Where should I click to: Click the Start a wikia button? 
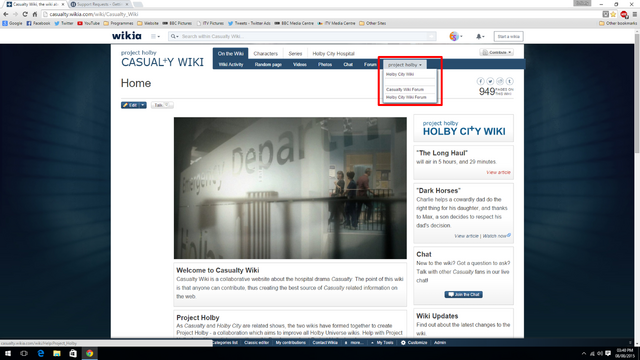click(x=508, y=36)
